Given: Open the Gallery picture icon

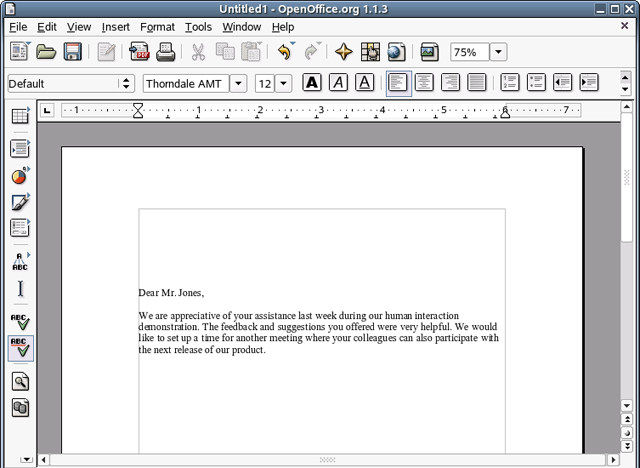Looking at the screenshot, I should coord(429,52).
